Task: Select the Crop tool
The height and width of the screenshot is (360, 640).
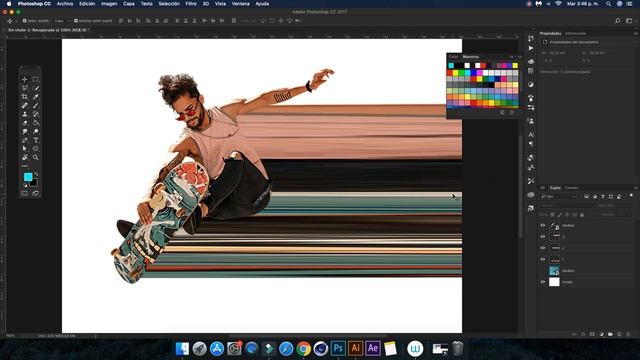Action: pyautogui.click(x=24, y=97)
